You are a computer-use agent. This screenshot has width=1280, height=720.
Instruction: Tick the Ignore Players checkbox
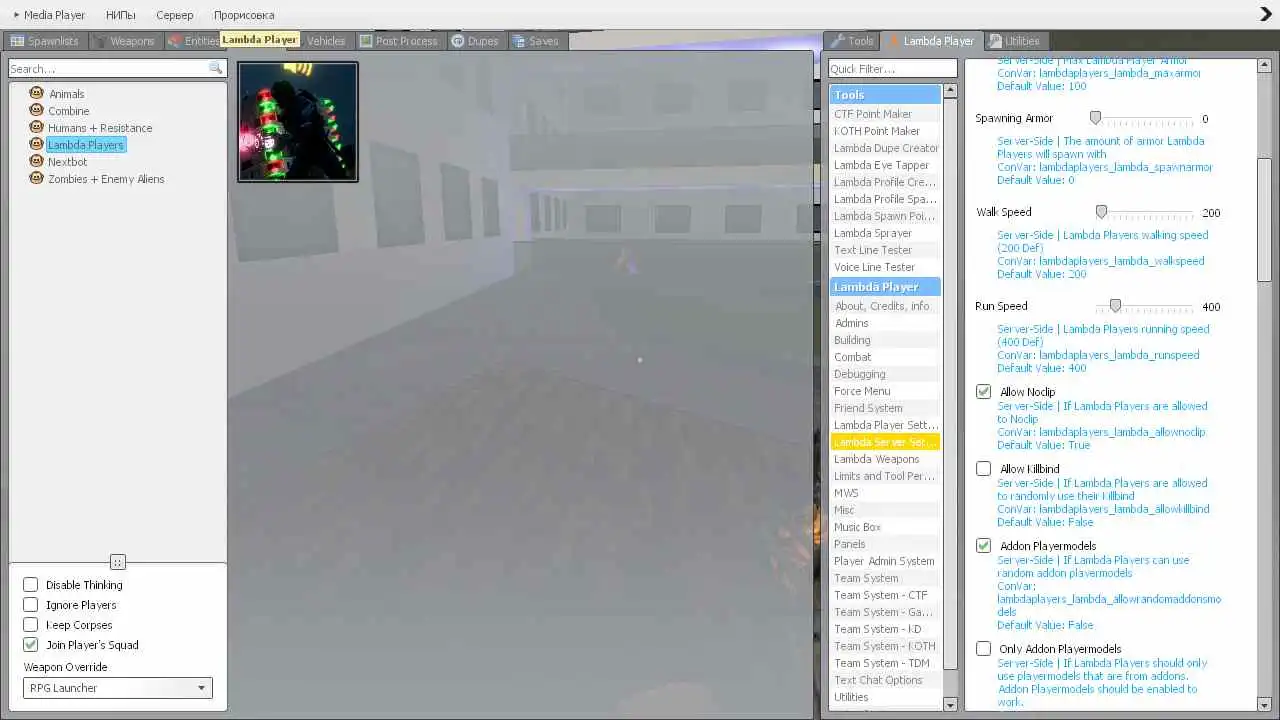(x=31, y=605)
